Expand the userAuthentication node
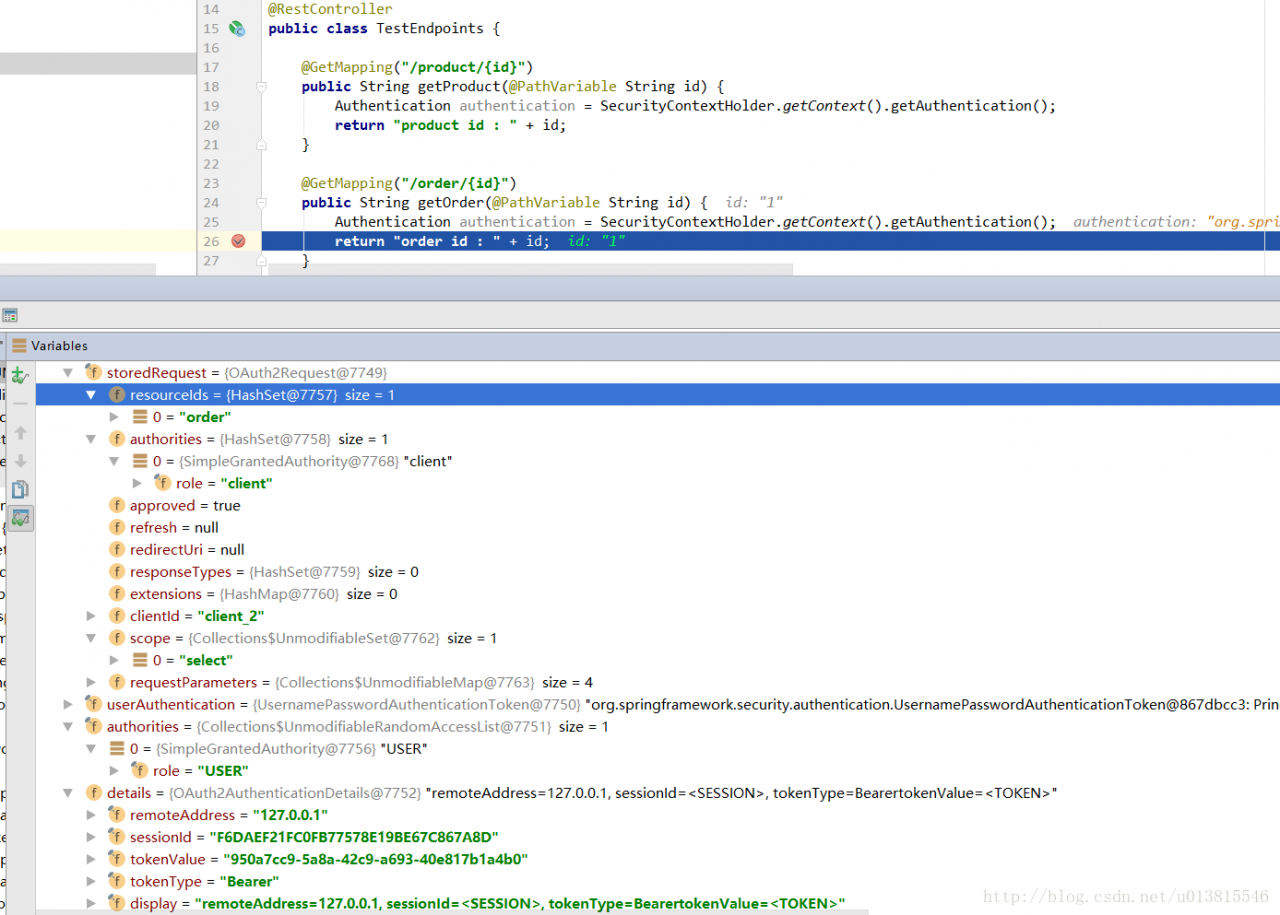1280x915 pixels. pyautogui.click(x=68, y=704)
